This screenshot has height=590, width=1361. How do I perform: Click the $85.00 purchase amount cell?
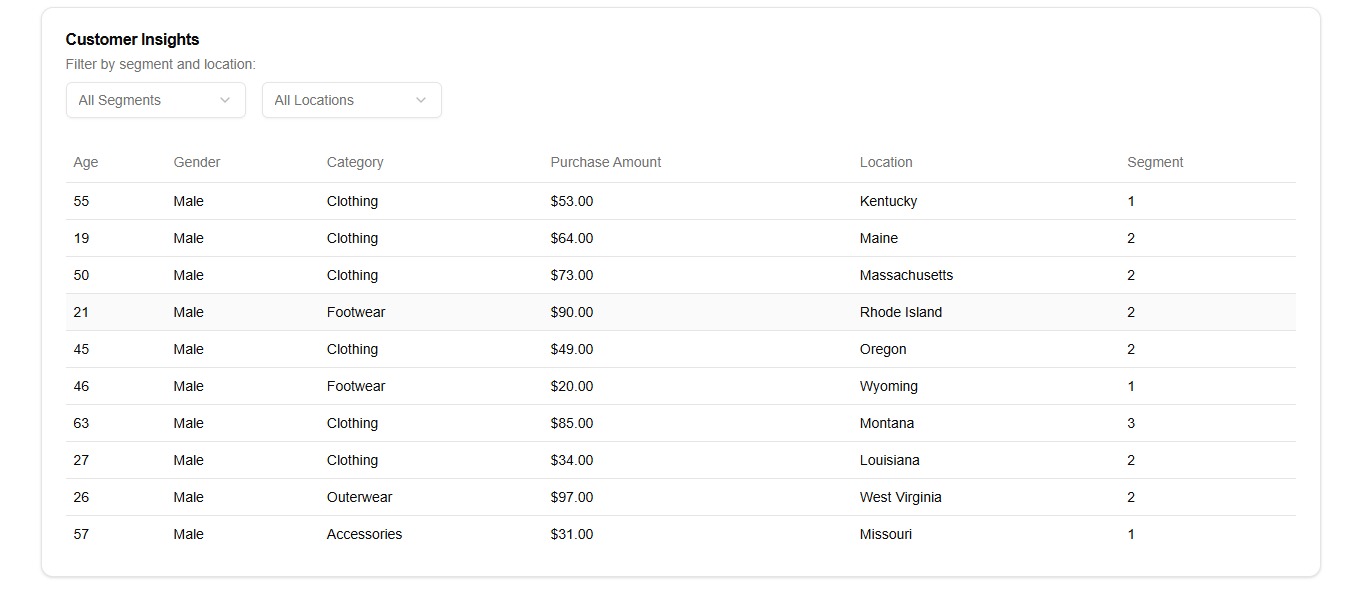572,423
